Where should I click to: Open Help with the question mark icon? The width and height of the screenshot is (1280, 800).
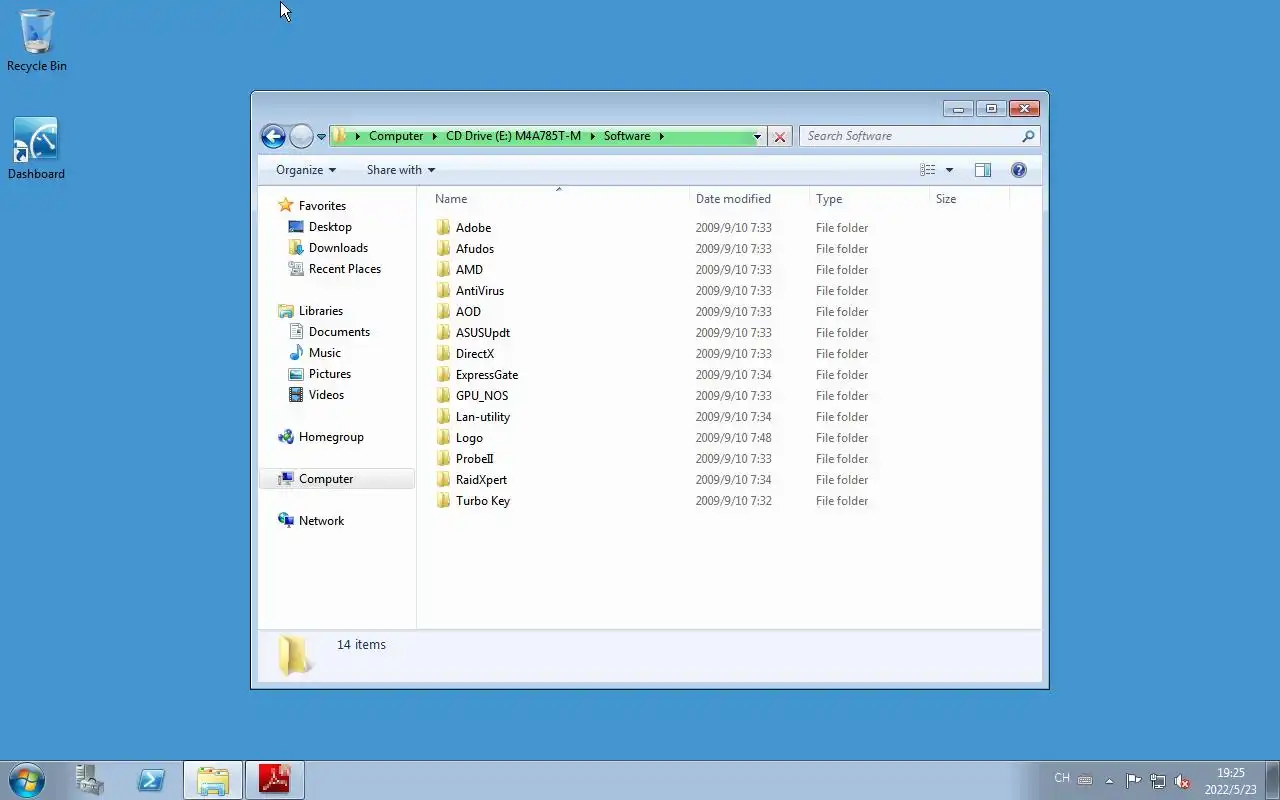1019,170
